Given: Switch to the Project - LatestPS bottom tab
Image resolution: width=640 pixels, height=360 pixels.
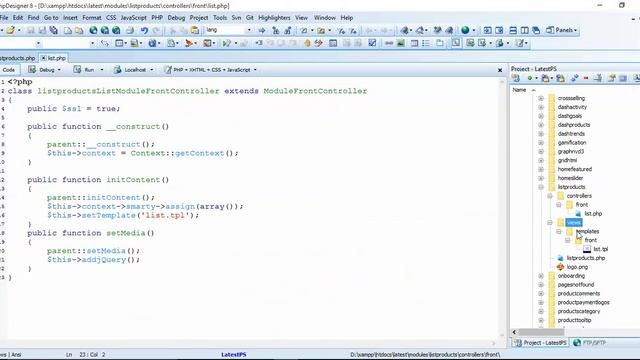Looking at the screenshot, I should (540, 343).
